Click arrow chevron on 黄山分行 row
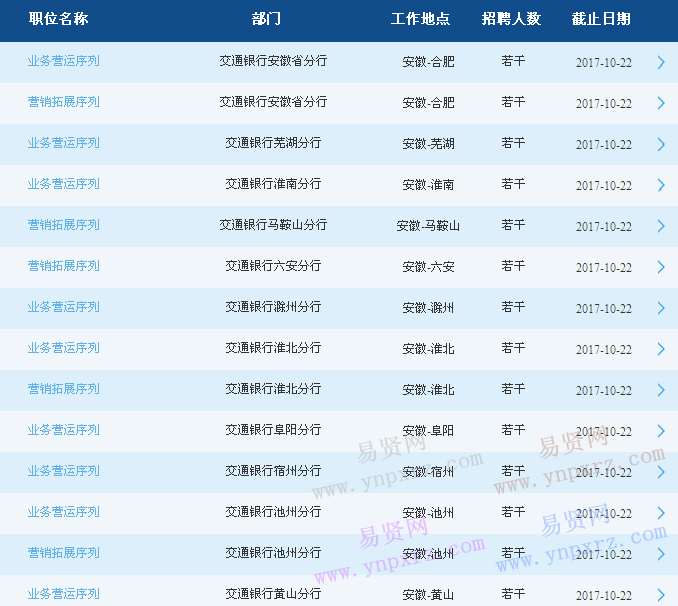Viewport: 678px width, 606px height. (661, 595)
